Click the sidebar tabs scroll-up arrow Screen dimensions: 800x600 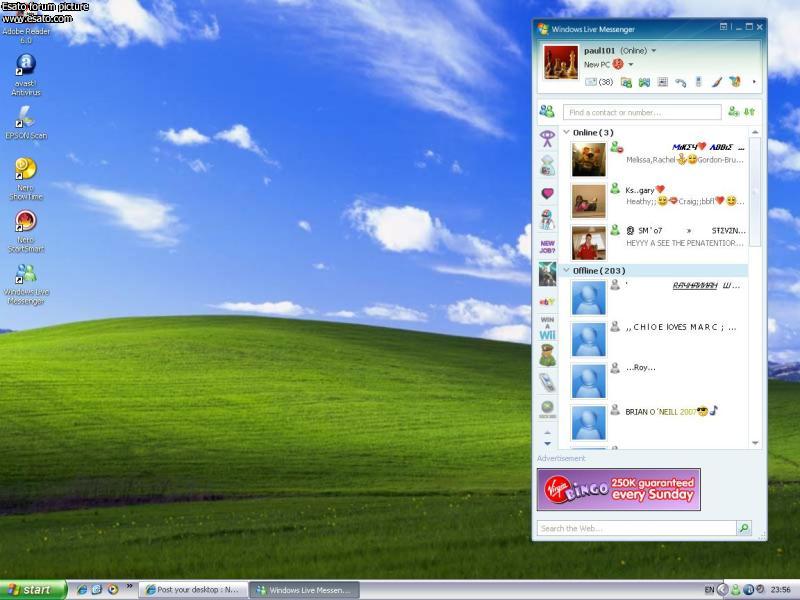(x=547, y=432)
